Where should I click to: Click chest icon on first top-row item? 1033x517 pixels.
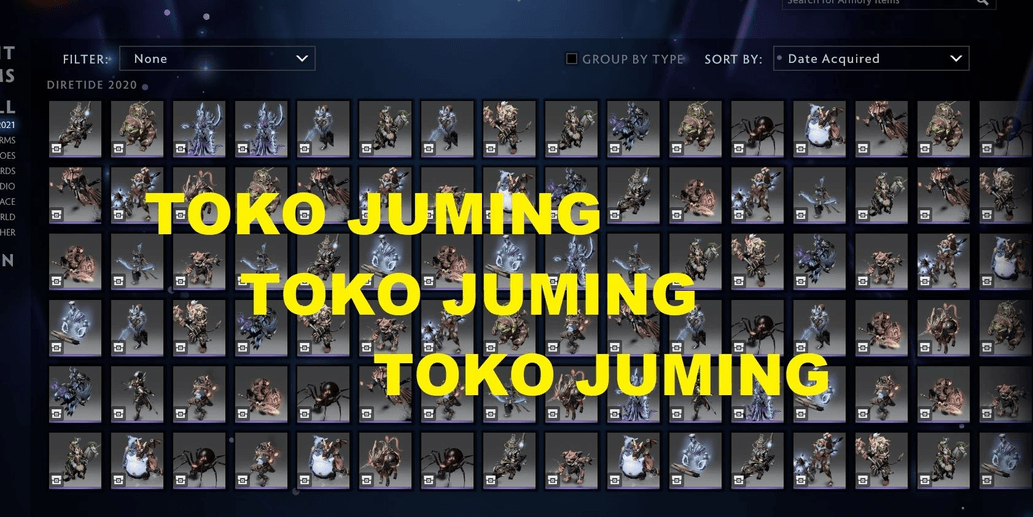[57, 149]
